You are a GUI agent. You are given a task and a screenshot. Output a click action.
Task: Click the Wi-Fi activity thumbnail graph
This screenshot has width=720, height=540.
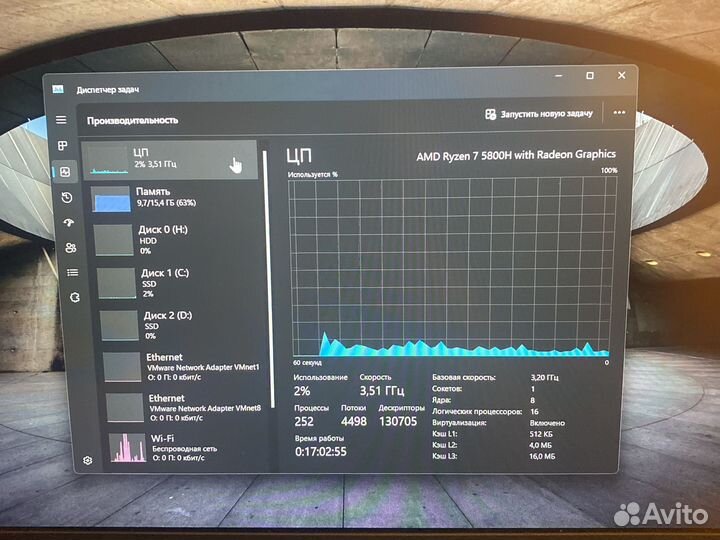pyautogui.click(x=128, y=448)
